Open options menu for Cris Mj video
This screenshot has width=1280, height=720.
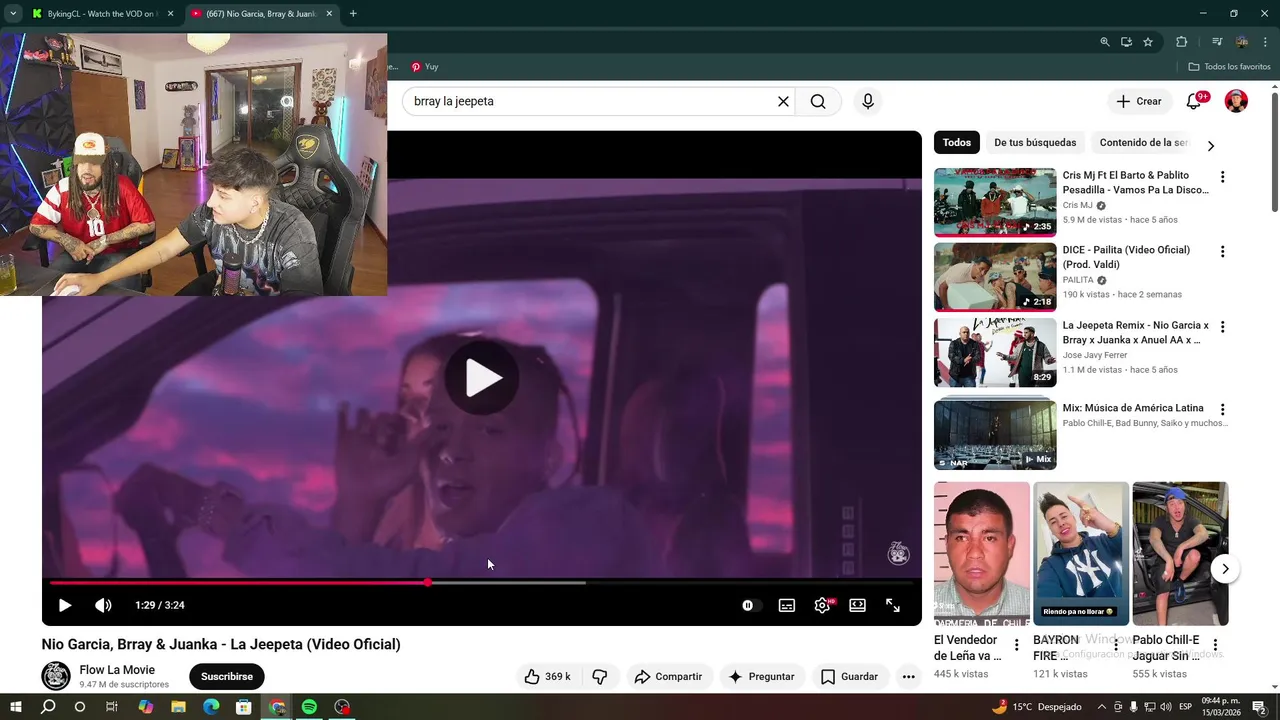(1222, 177)
